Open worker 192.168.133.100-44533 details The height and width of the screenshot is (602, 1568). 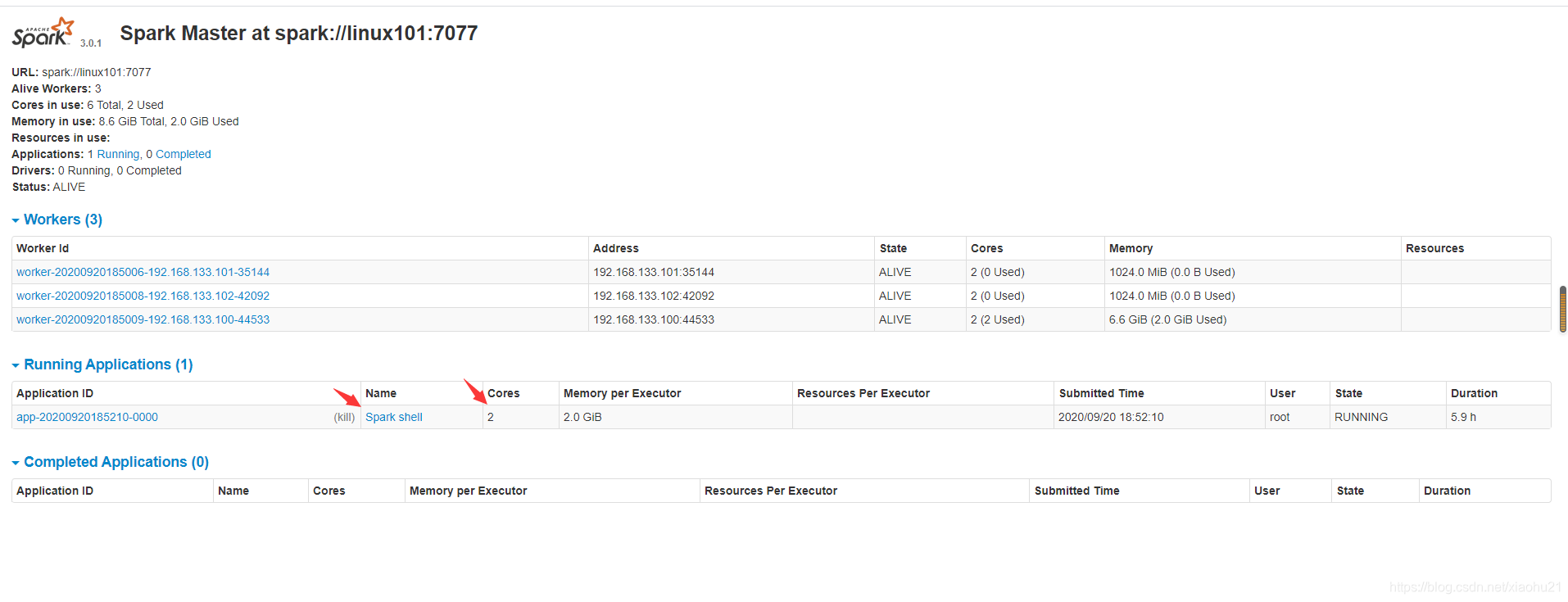tap(143, 319)
